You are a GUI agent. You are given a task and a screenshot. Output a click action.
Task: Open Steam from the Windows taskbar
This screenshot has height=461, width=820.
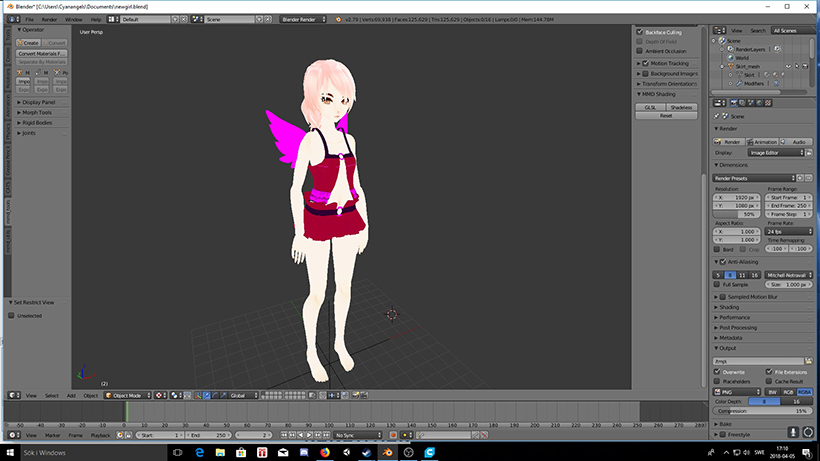pos(367,452)
